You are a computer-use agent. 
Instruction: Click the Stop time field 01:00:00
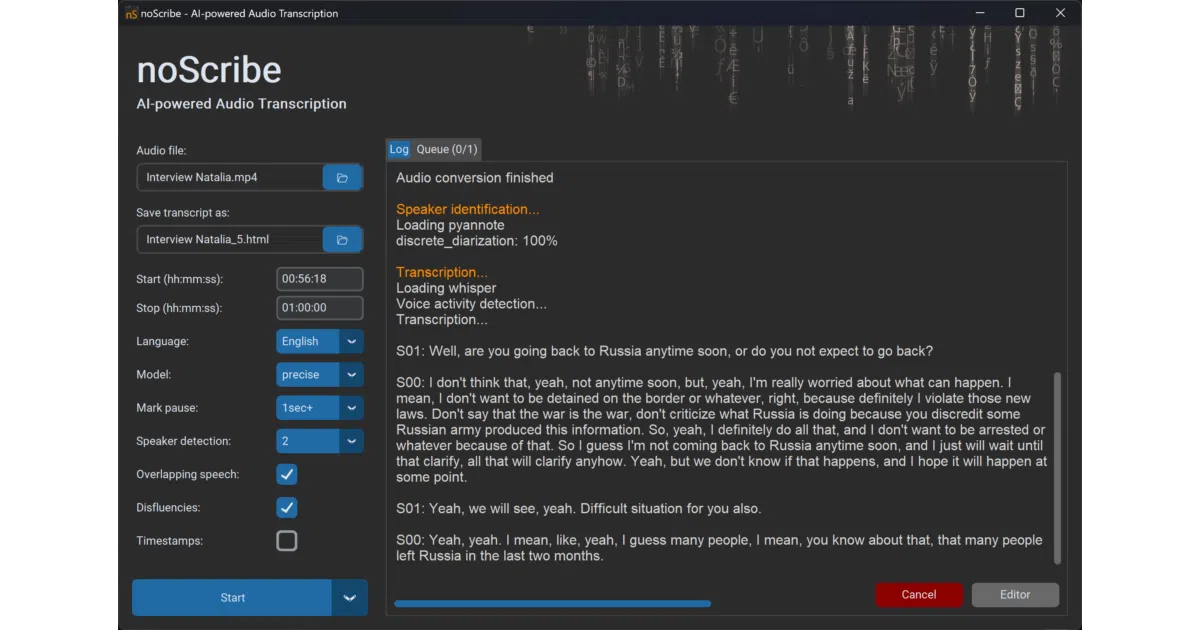320,308
